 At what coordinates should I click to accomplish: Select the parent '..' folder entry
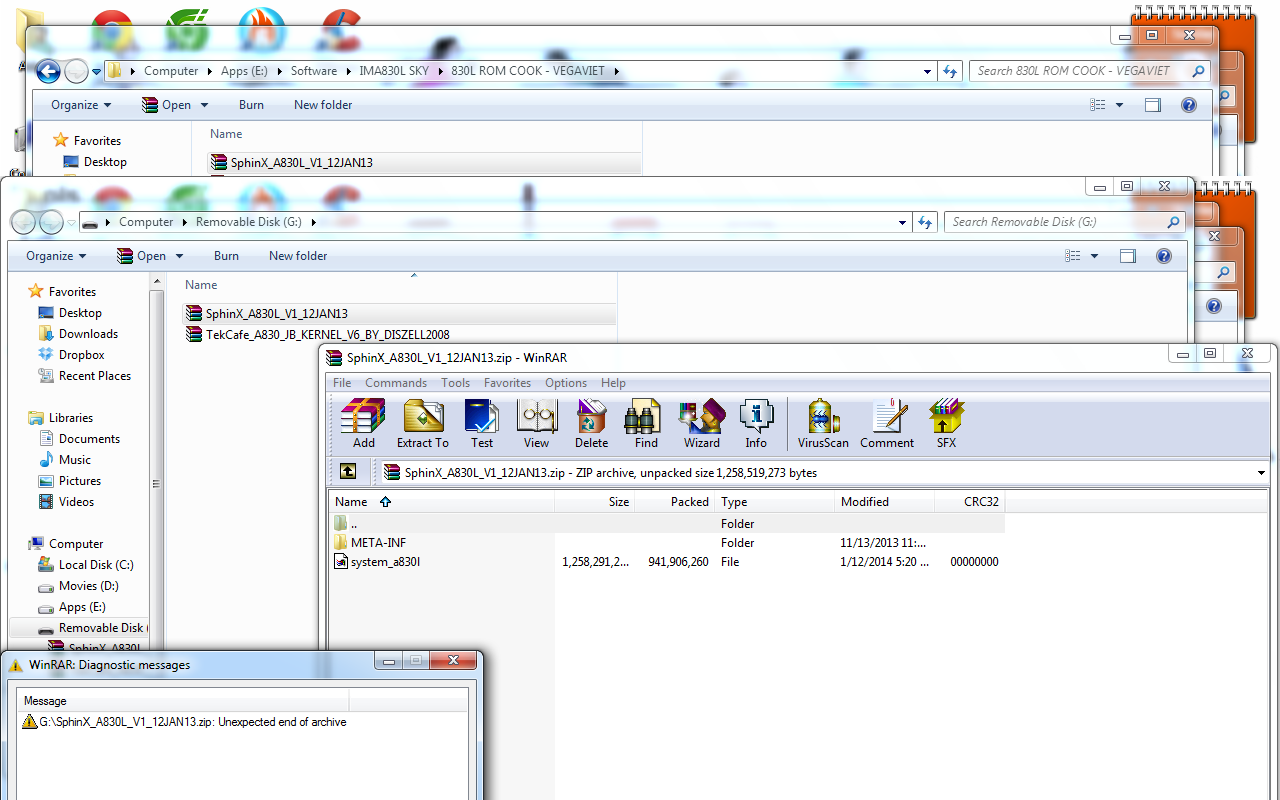(x=666, y=524)
